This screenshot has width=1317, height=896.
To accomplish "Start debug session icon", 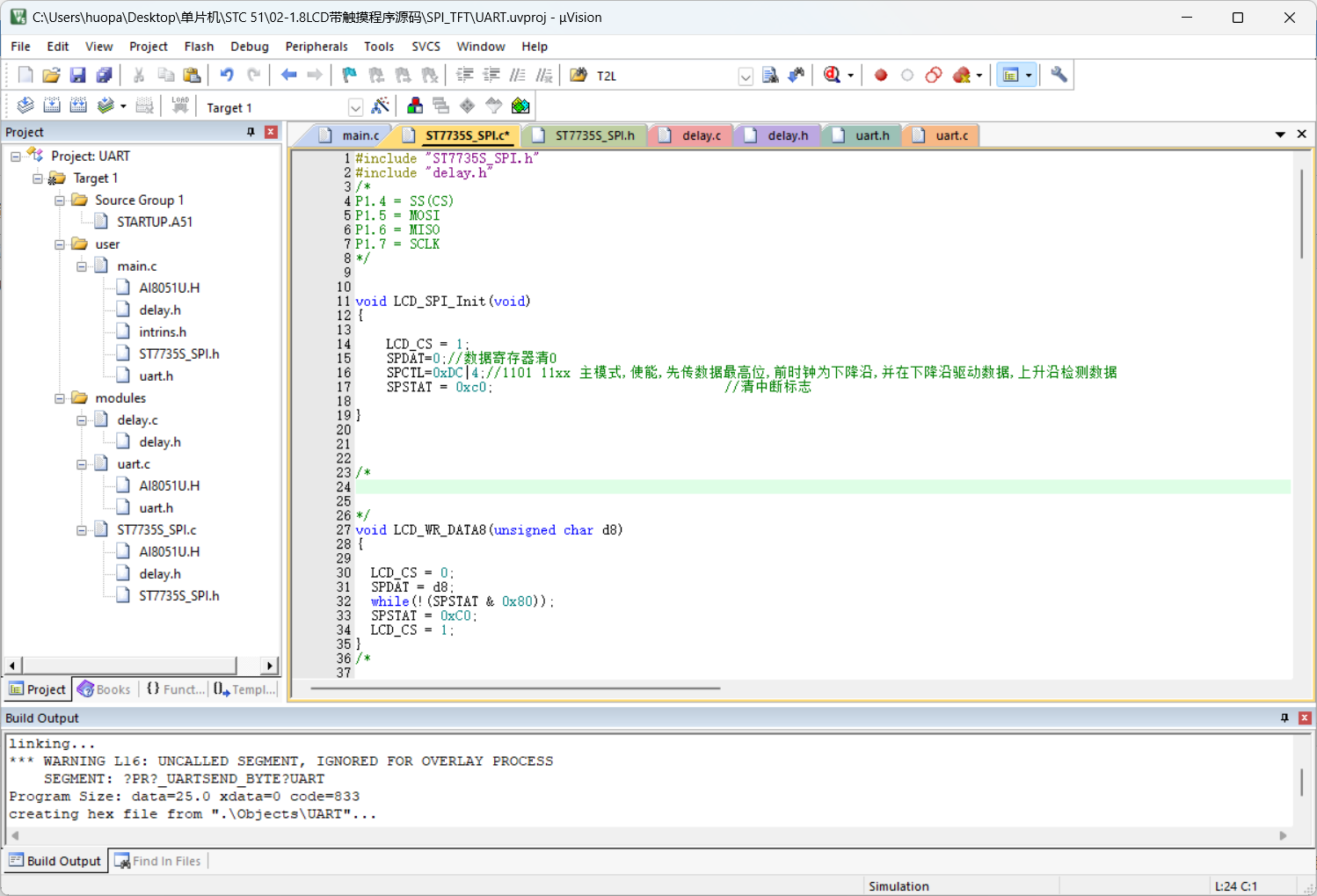I will (x=832, y=76).
